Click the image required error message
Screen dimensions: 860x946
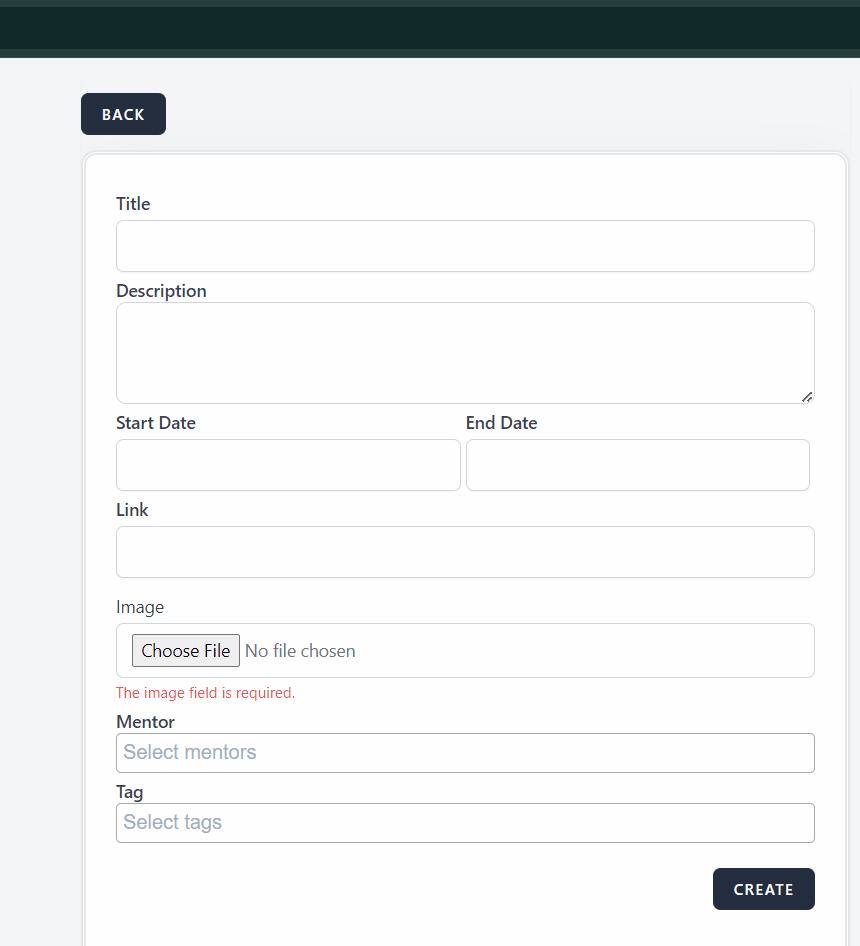205,693
